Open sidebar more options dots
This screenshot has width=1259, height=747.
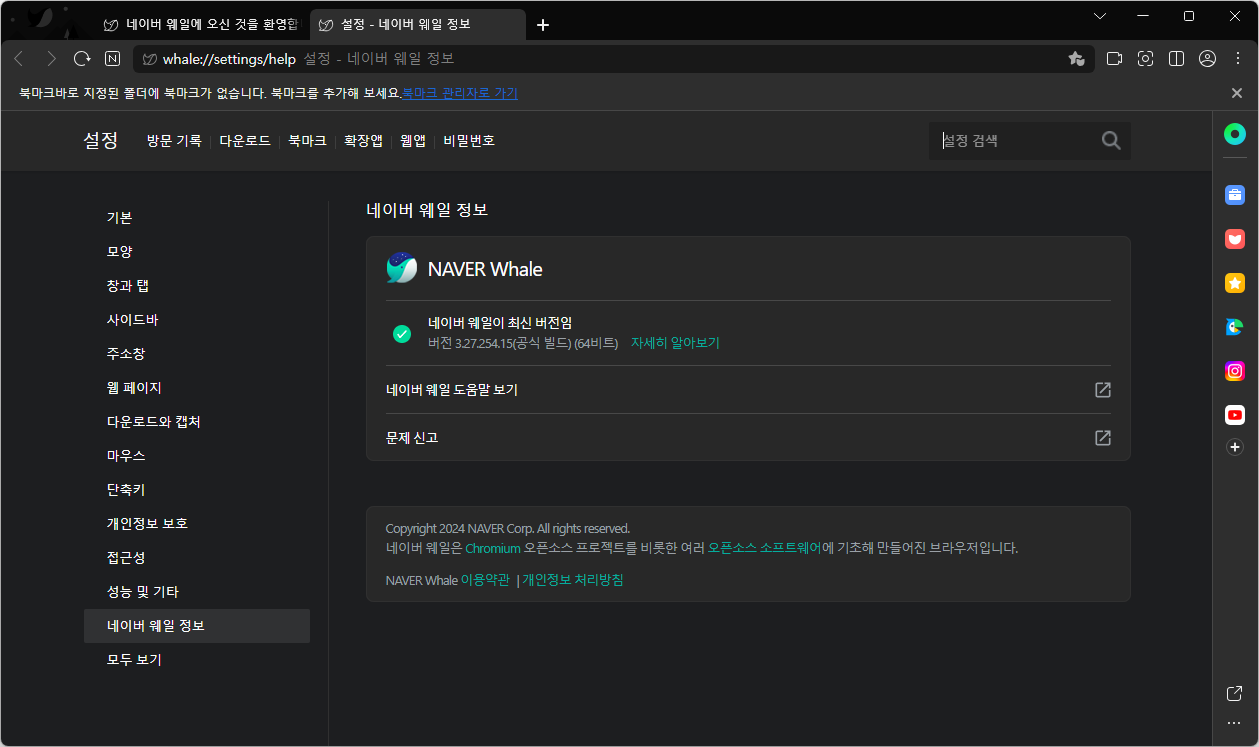(1234, 723)
